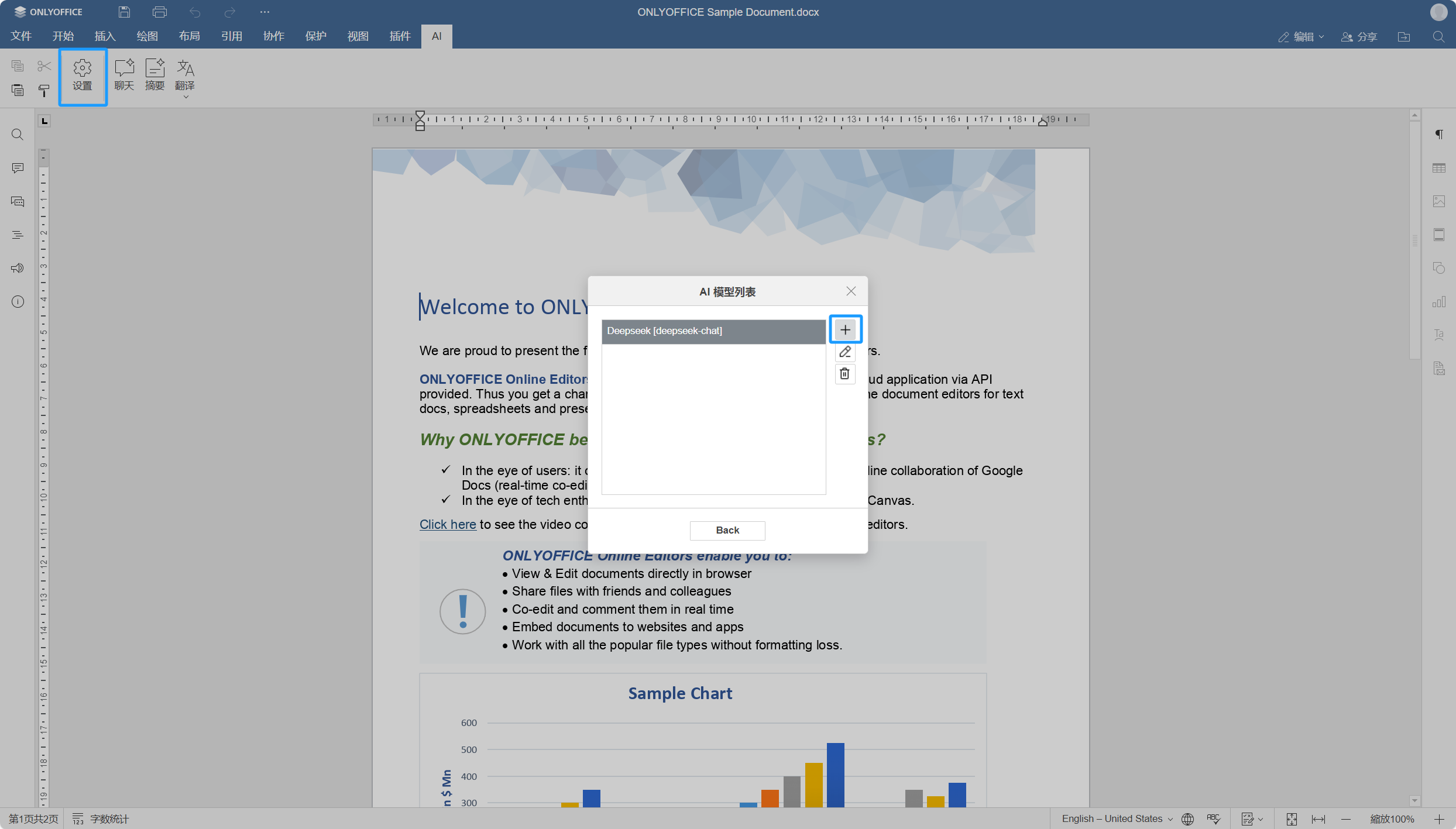This screenshot has width=1456, height=829.
Task: Click the edit model pencil icon
Action: click(844, 352)
